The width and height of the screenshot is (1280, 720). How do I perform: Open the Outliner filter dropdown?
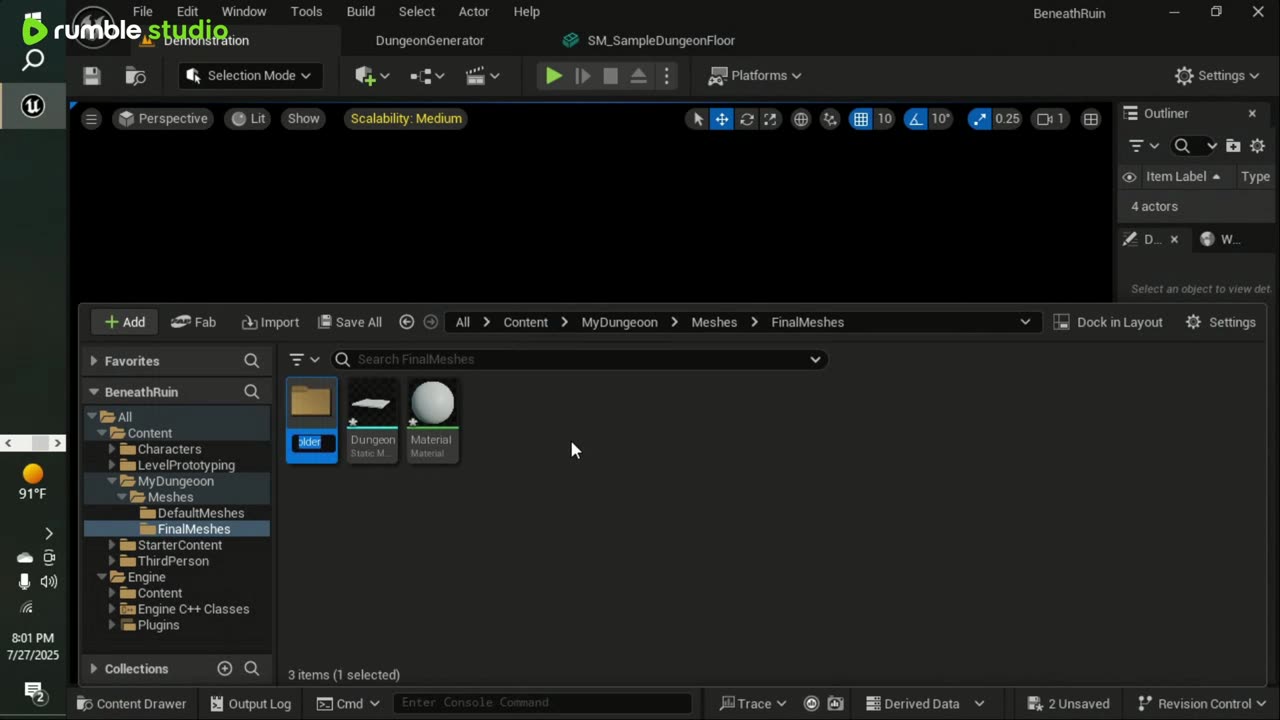[x=1143, y=146]
